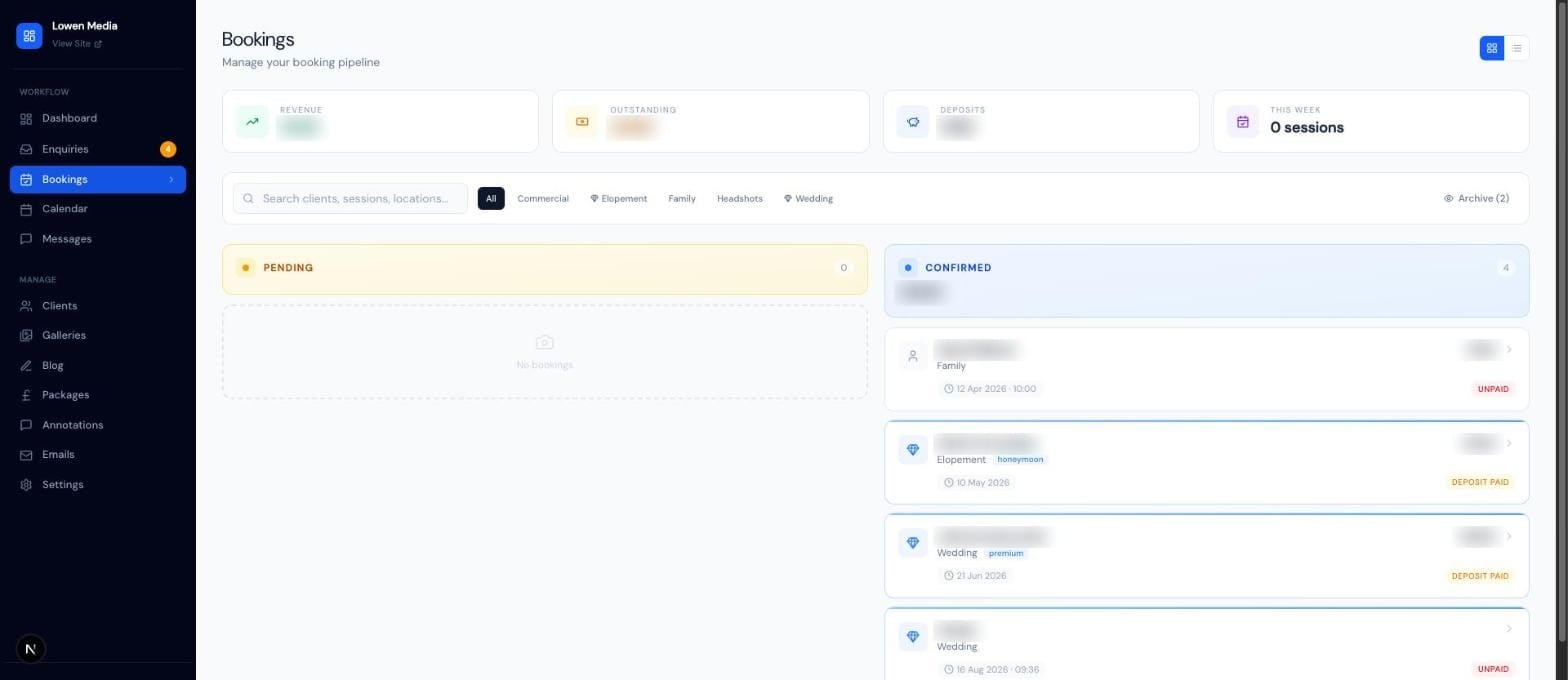Click the Messages speech bubble icon
This screenshot has width=1568, height=680.
coord(26,239)
